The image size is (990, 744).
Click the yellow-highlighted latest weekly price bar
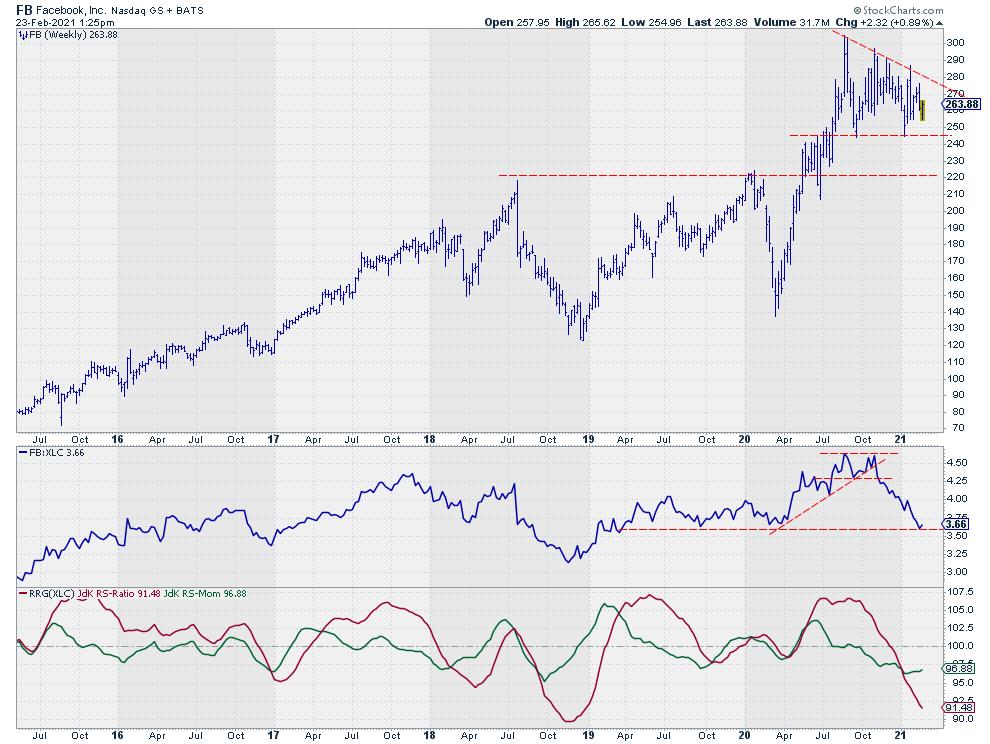[922, 110]
